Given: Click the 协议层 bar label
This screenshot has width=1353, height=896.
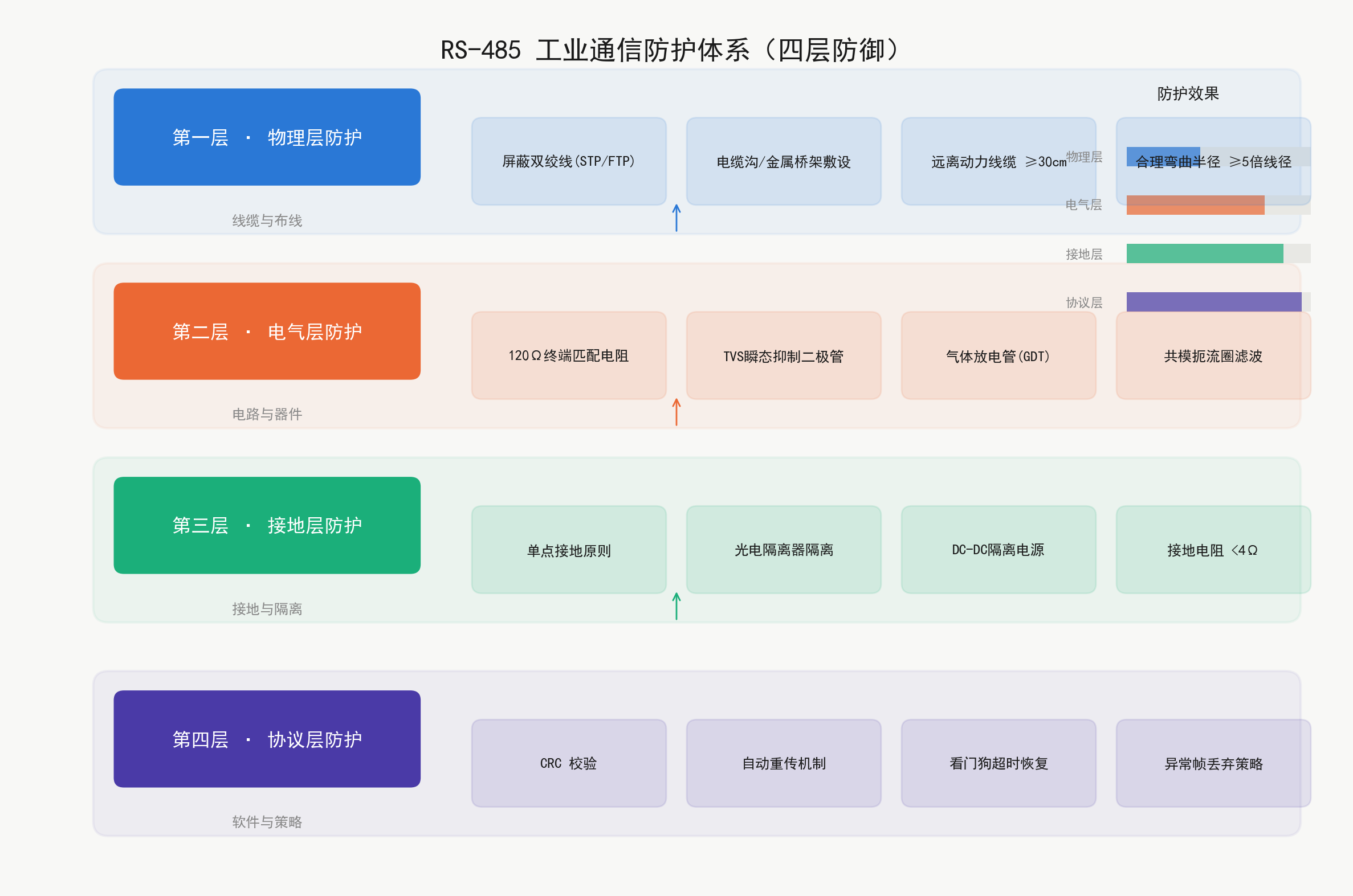Looking at the screenshot, I should click(x=1084, y=303).
